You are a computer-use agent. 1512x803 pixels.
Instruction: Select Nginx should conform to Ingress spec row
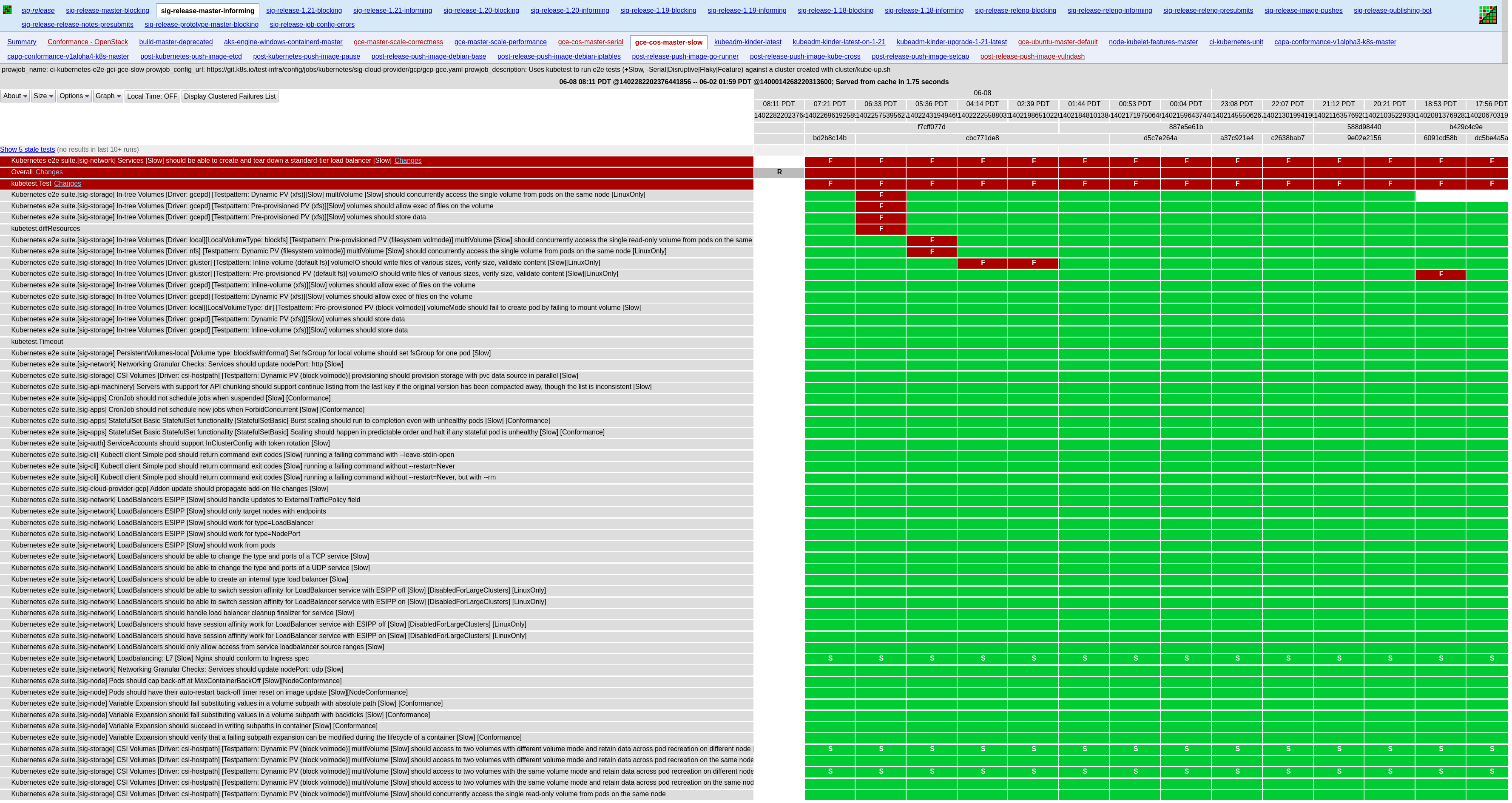click(x=376, y=658)
